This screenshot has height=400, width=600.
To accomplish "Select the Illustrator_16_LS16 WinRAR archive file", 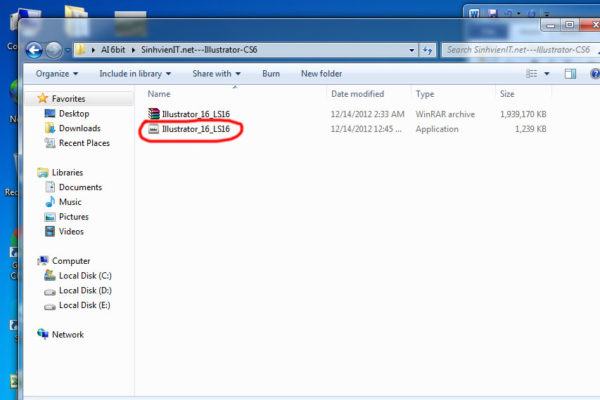I will tap(195, 114).
